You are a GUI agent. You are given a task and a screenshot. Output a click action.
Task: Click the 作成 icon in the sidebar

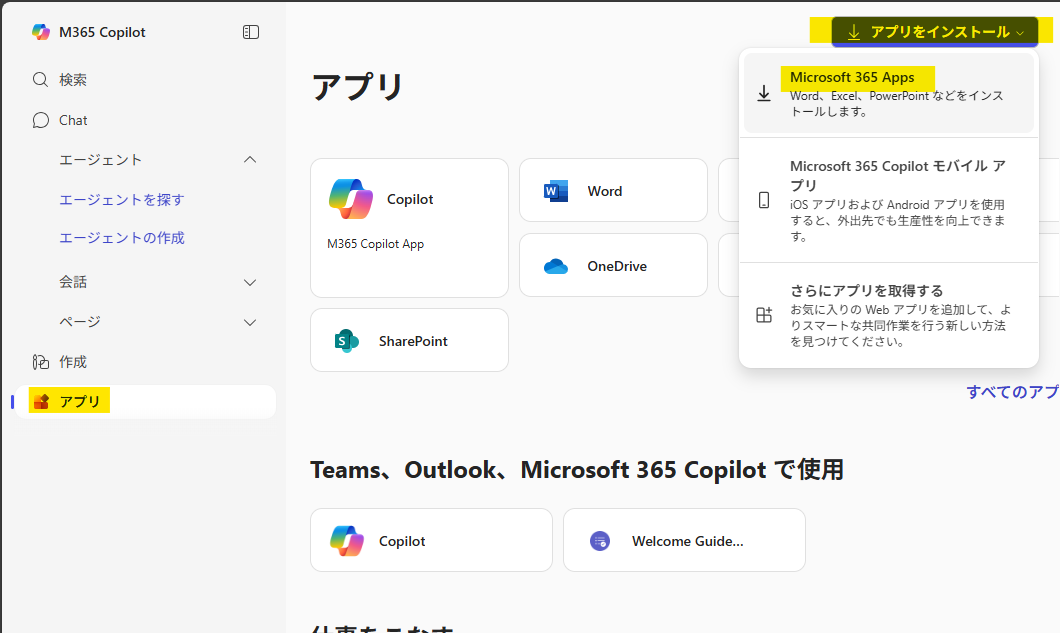[x=41, y=362]
